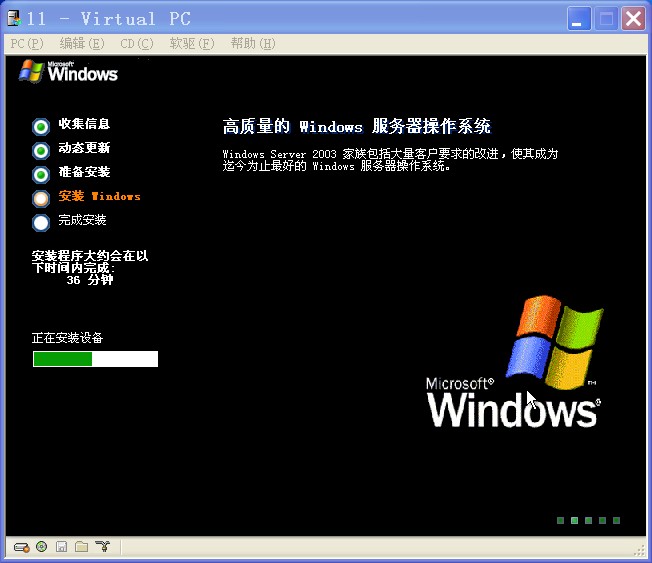Open the 编辑(E) menu

click(82, 44)
